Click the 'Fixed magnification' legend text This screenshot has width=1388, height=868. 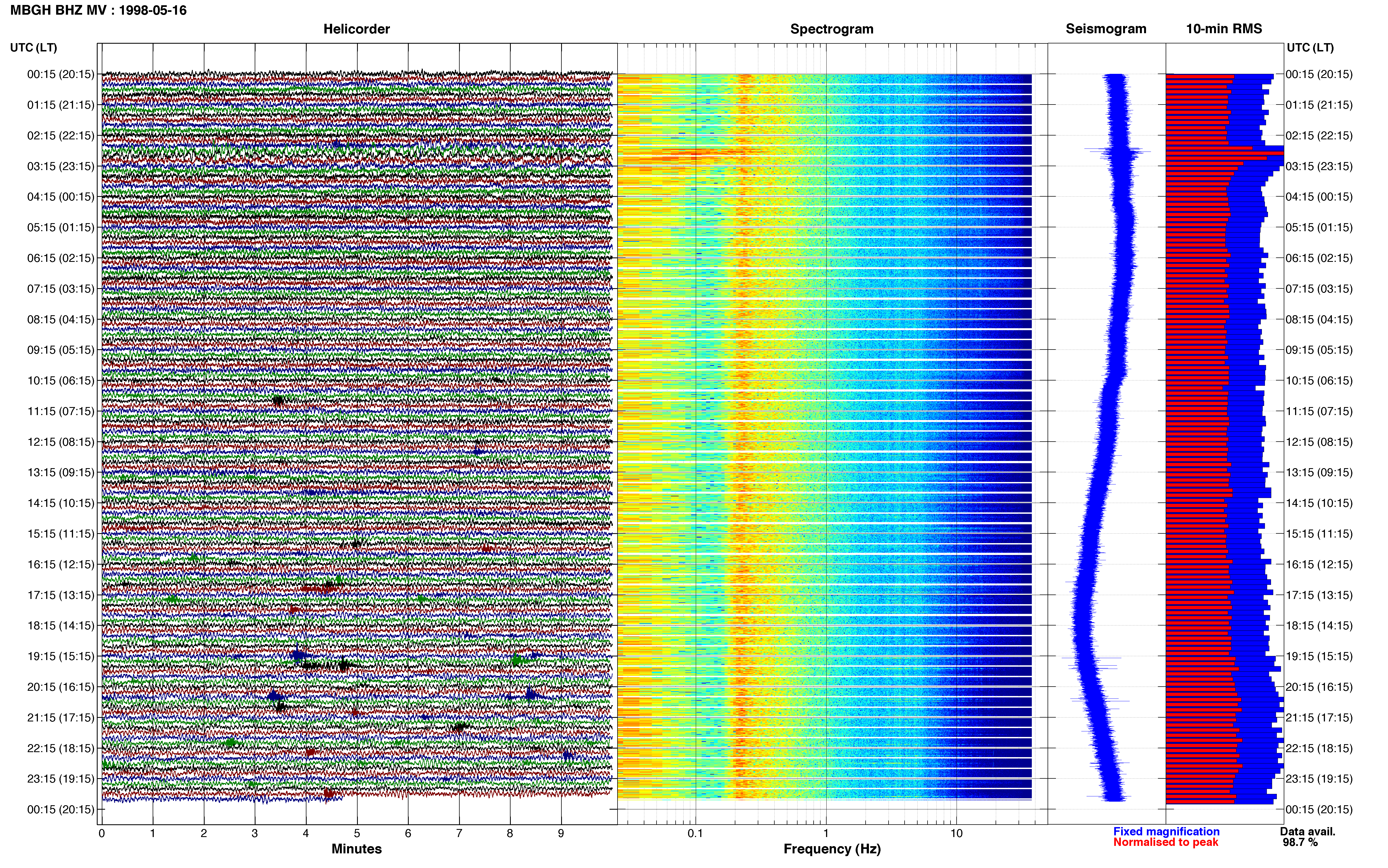pyautogui.click(x=1166, y=831)
